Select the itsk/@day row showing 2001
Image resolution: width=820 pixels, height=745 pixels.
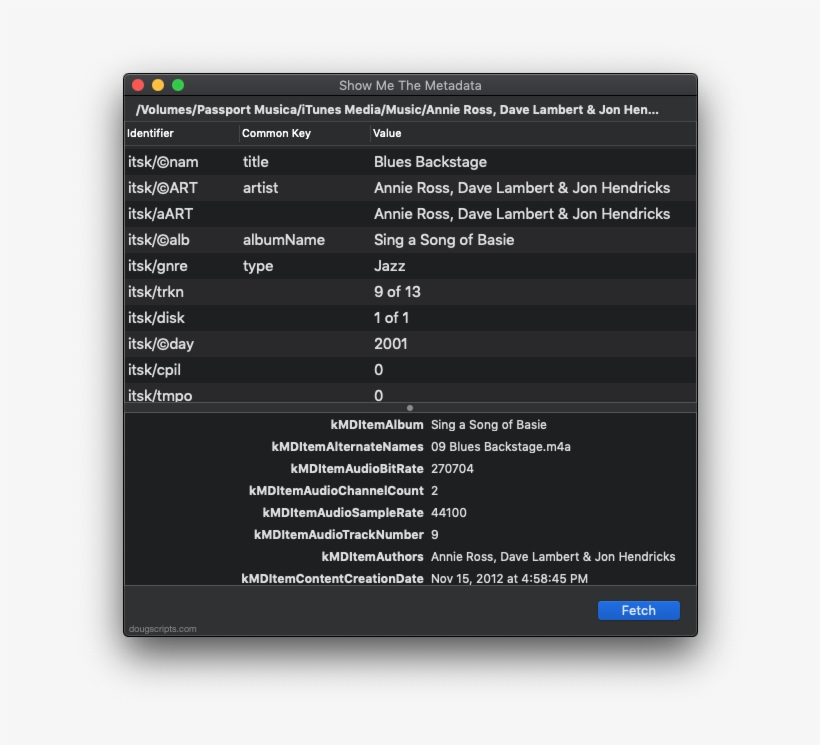pyautogui.click(x=400, y=343)
